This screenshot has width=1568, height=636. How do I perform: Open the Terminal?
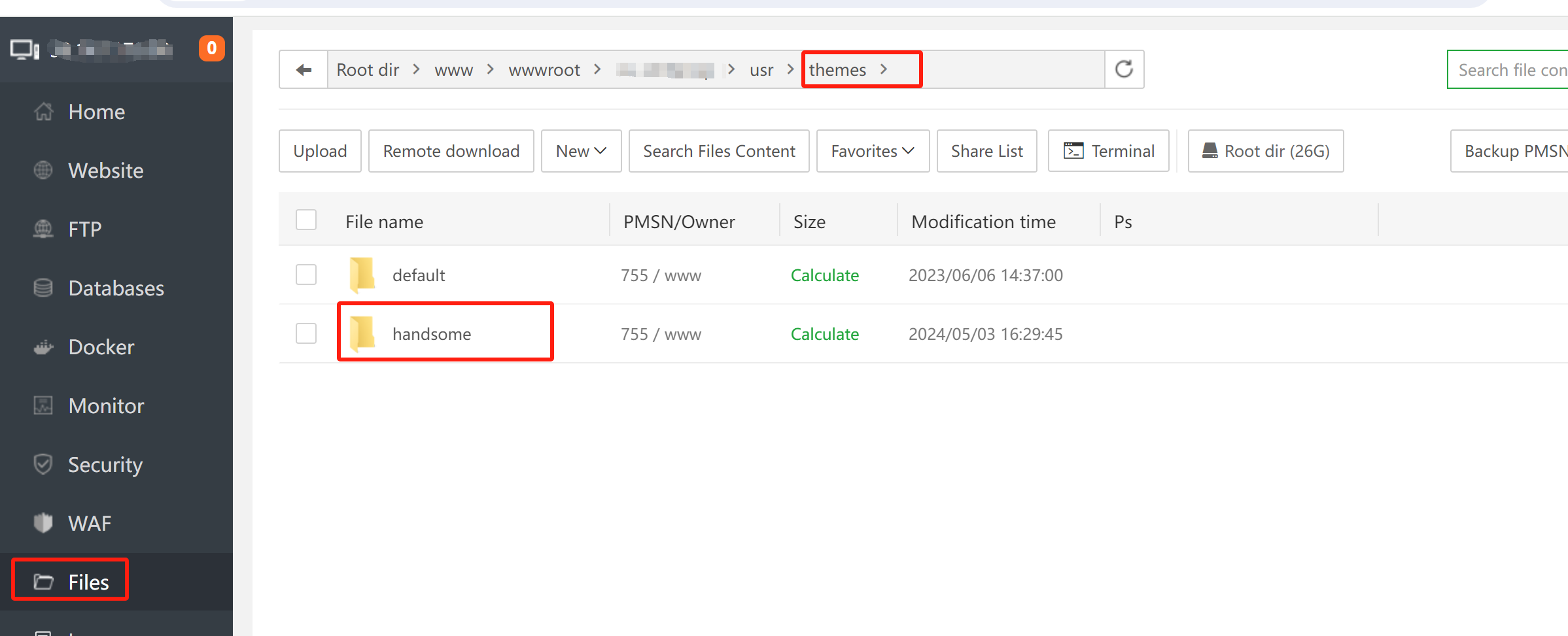(x=1109, y=151)
